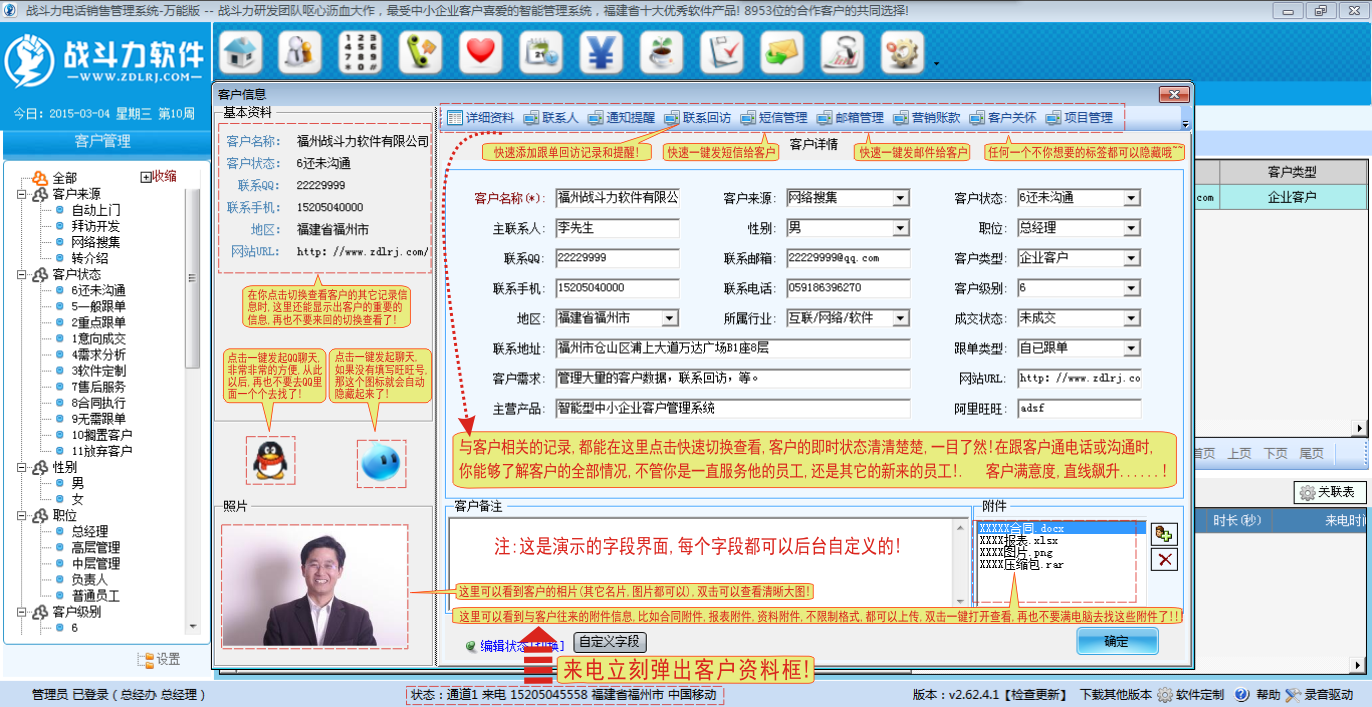The width and height of the screenshot is (1372, 707).
Task: Open the 性别 dropdown in the detail form
Action: (901, 228)
